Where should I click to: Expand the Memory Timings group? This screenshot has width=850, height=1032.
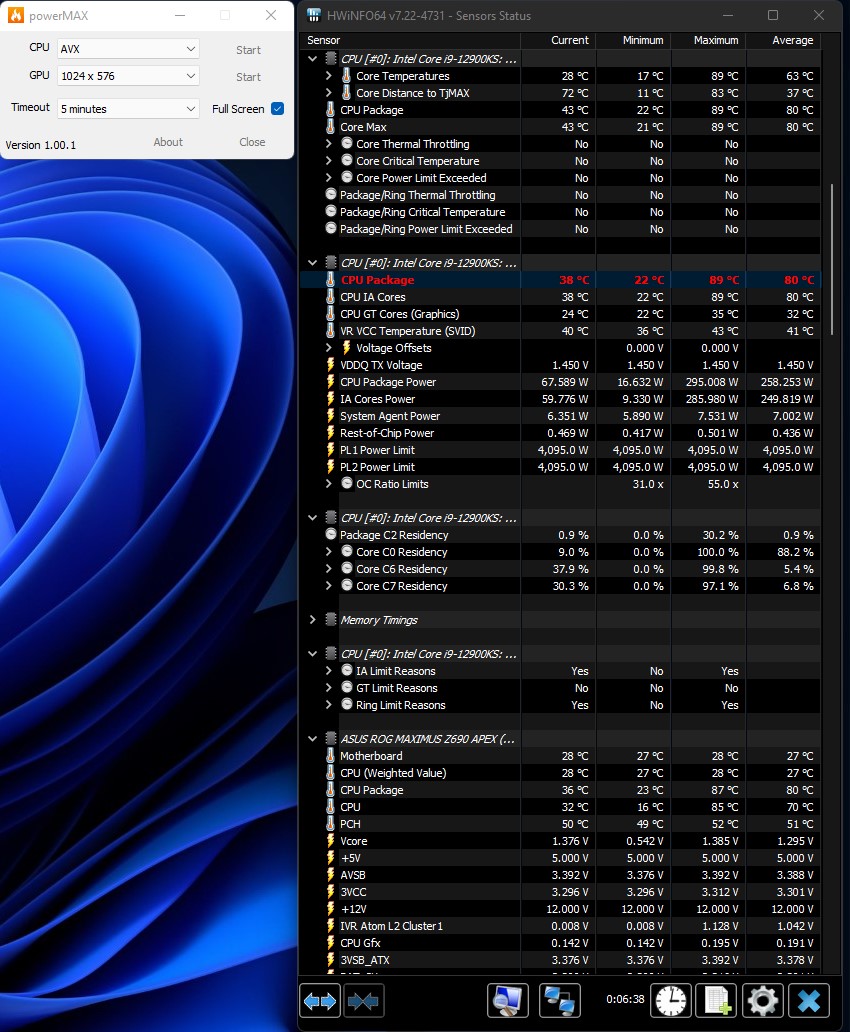coord(313,619)
